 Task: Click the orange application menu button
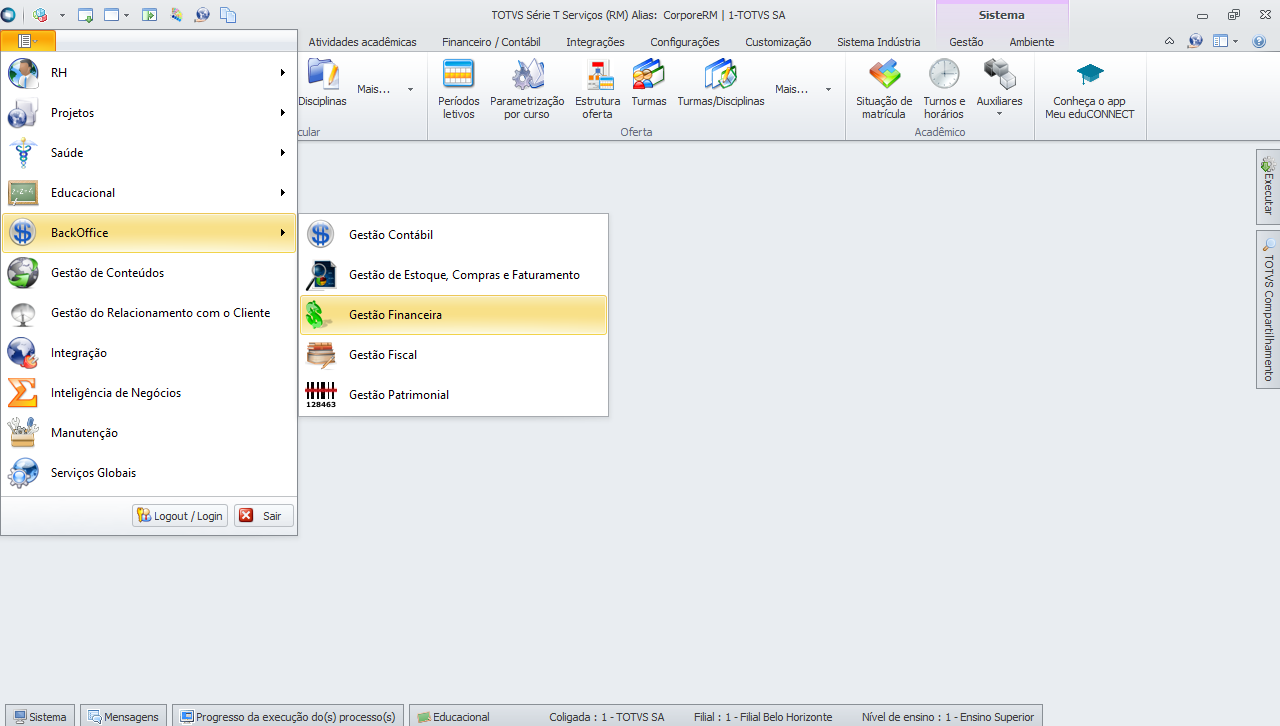[28, 42]
